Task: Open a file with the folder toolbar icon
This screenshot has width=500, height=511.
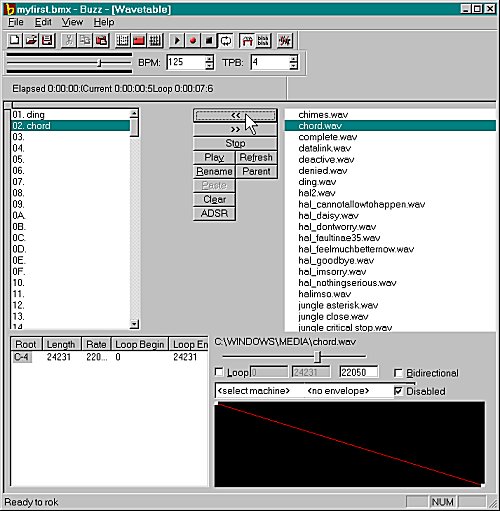Action: tap(31, 41)
